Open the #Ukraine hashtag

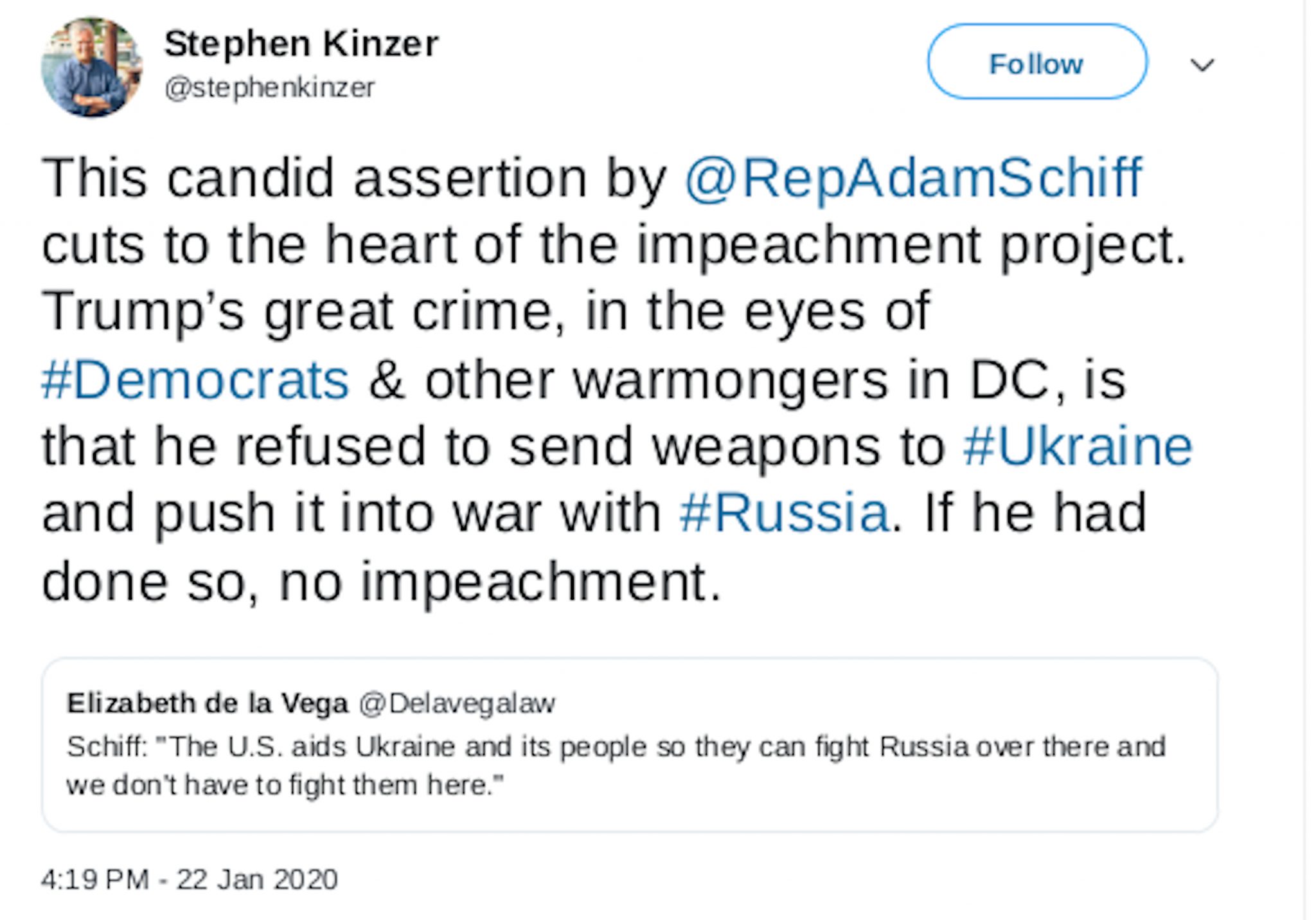point(1078,447)
